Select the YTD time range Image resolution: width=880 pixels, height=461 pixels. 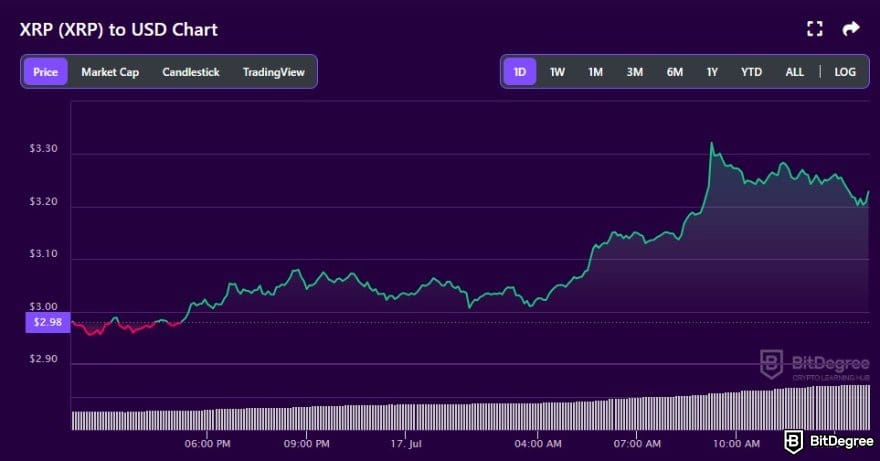pos(751,72)
